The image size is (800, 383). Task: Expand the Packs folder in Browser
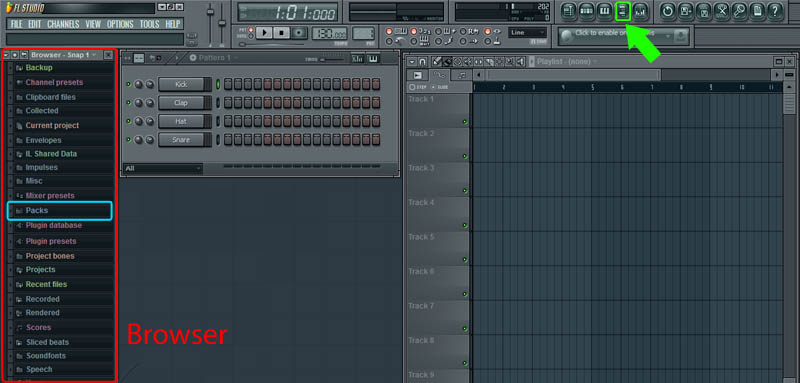coord(11,211)
